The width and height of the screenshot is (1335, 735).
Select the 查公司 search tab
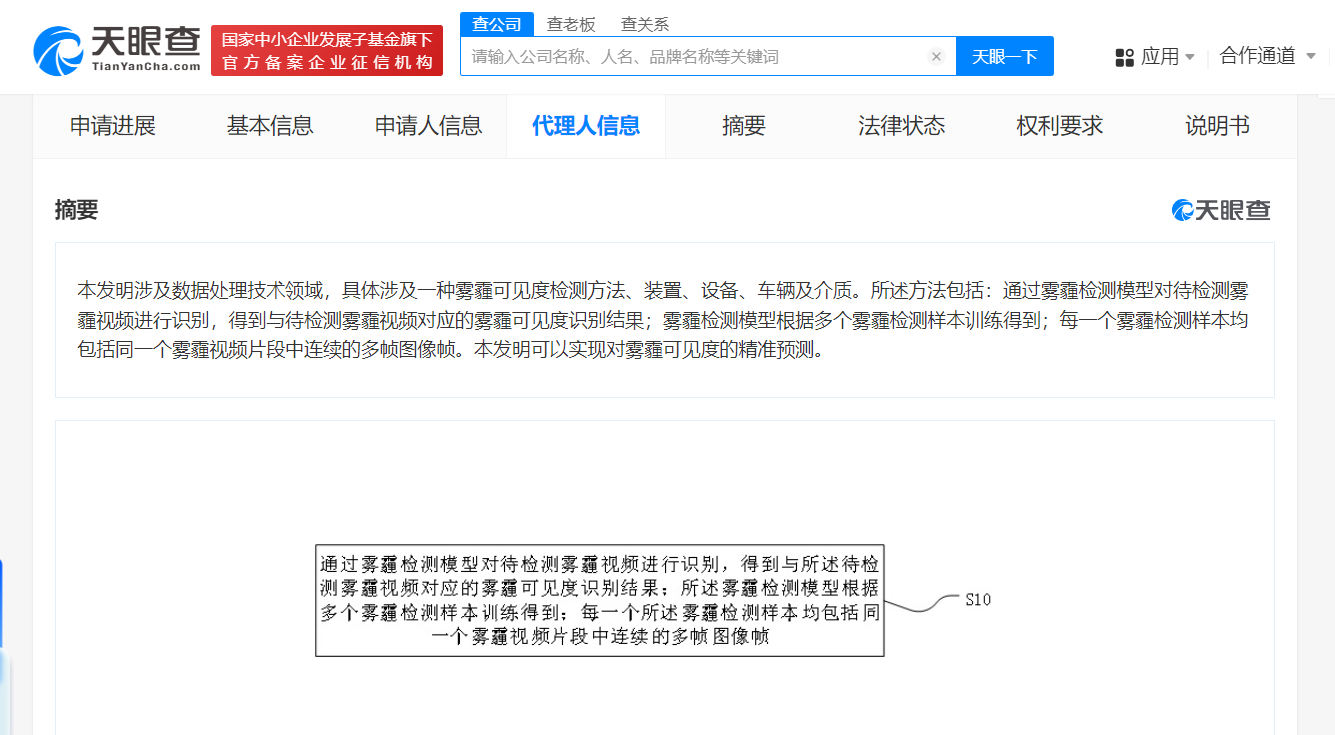click(497, 24)
